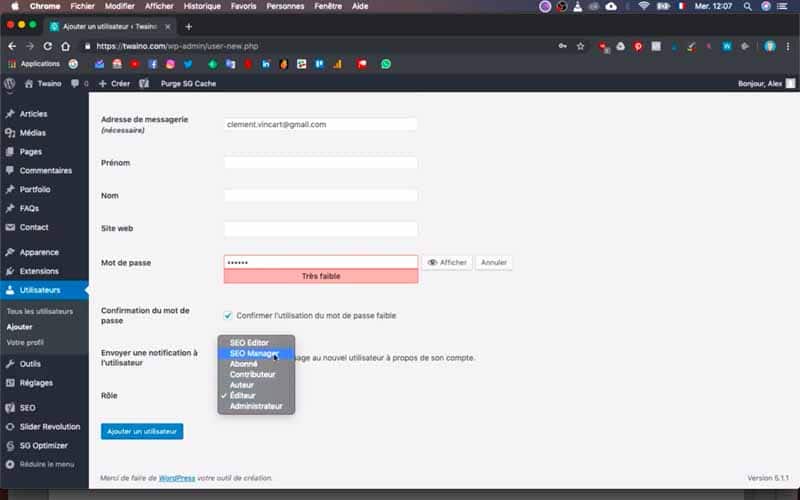Open the Notification Center icon in the menu bar

782,6
